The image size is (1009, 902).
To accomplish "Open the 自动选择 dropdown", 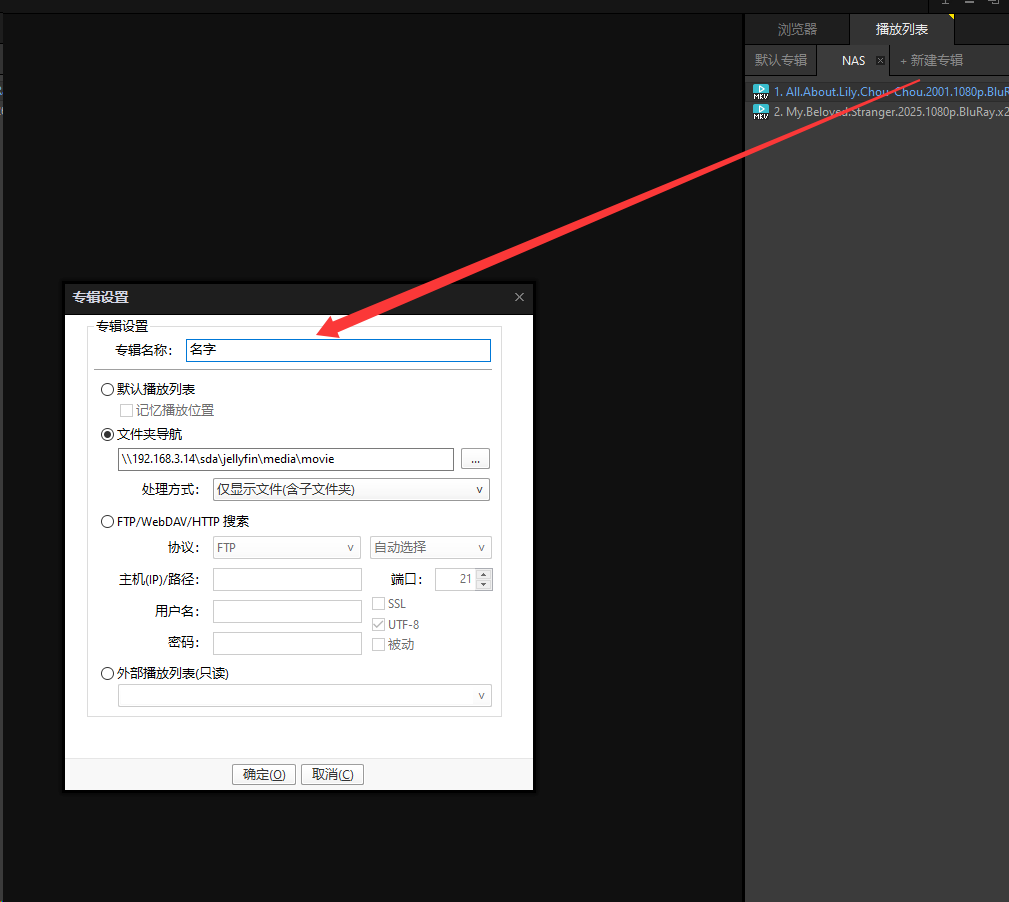I will click(x=430, y=548).
